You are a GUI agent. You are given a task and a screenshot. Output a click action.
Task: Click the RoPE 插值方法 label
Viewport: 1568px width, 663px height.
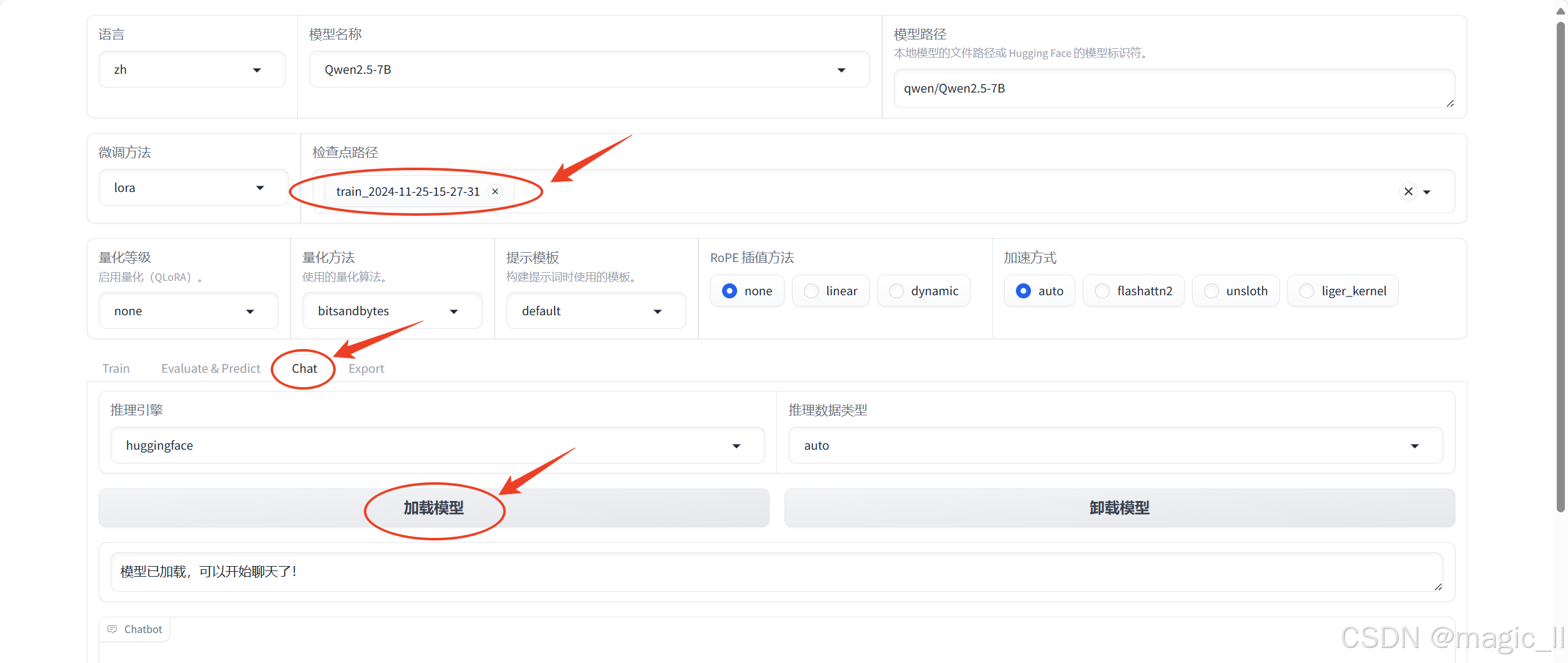752,257
